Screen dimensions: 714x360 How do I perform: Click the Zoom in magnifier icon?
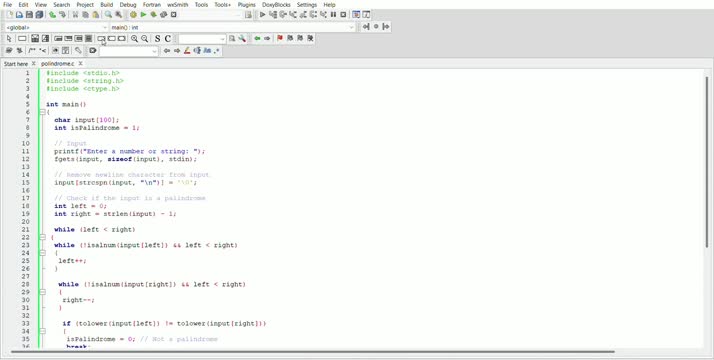tap(134, 39)
